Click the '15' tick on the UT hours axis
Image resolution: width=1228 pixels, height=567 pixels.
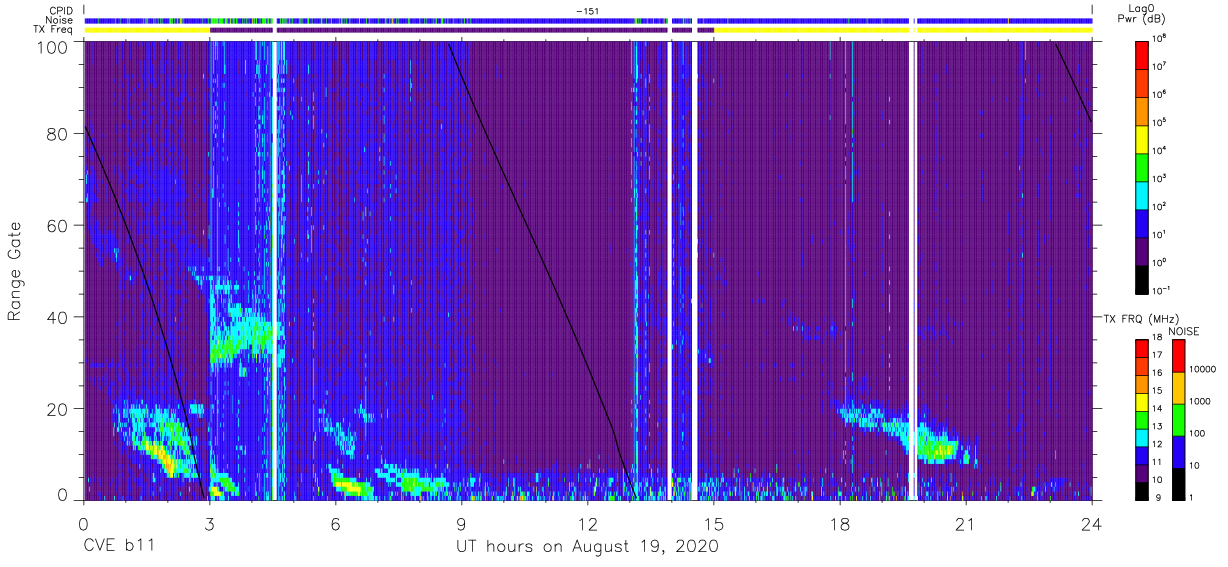point(714,523)
